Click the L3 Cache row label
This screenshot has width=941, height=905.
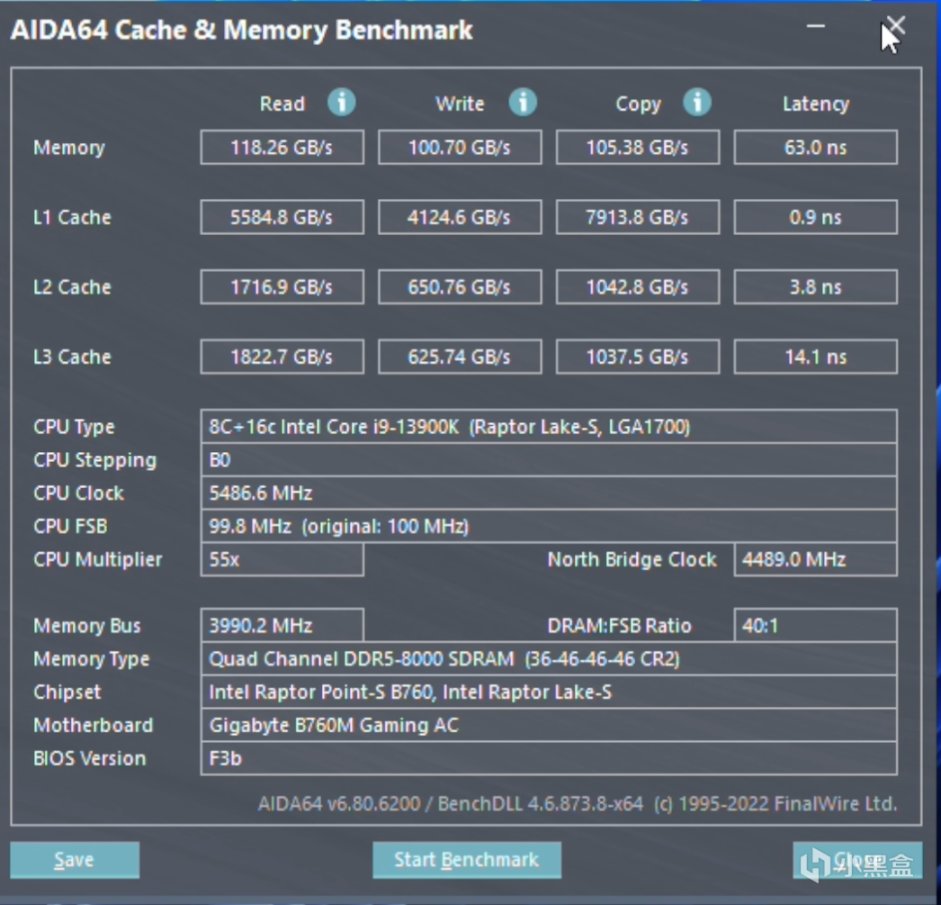coord(72,356)
